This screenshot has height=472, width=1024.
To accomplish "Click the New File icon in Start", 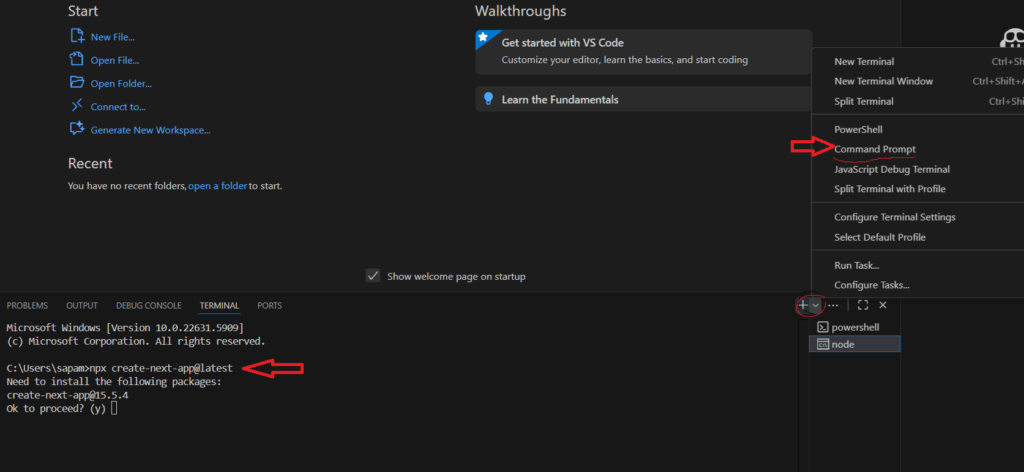I will [x=77, y=37].
